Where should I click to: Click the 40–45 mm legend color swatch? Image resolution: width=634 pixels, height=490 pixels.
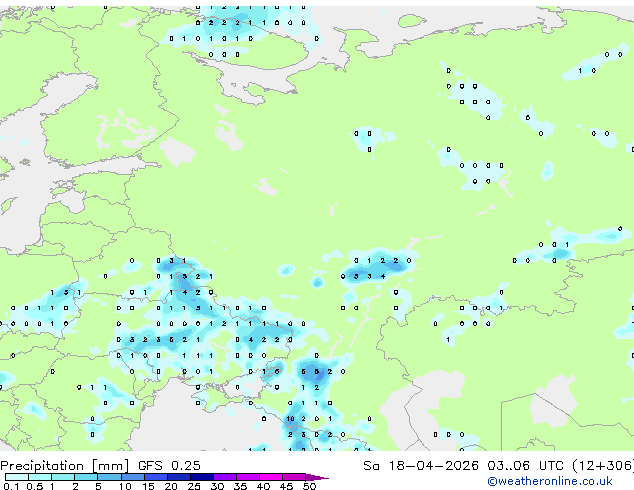271,477
